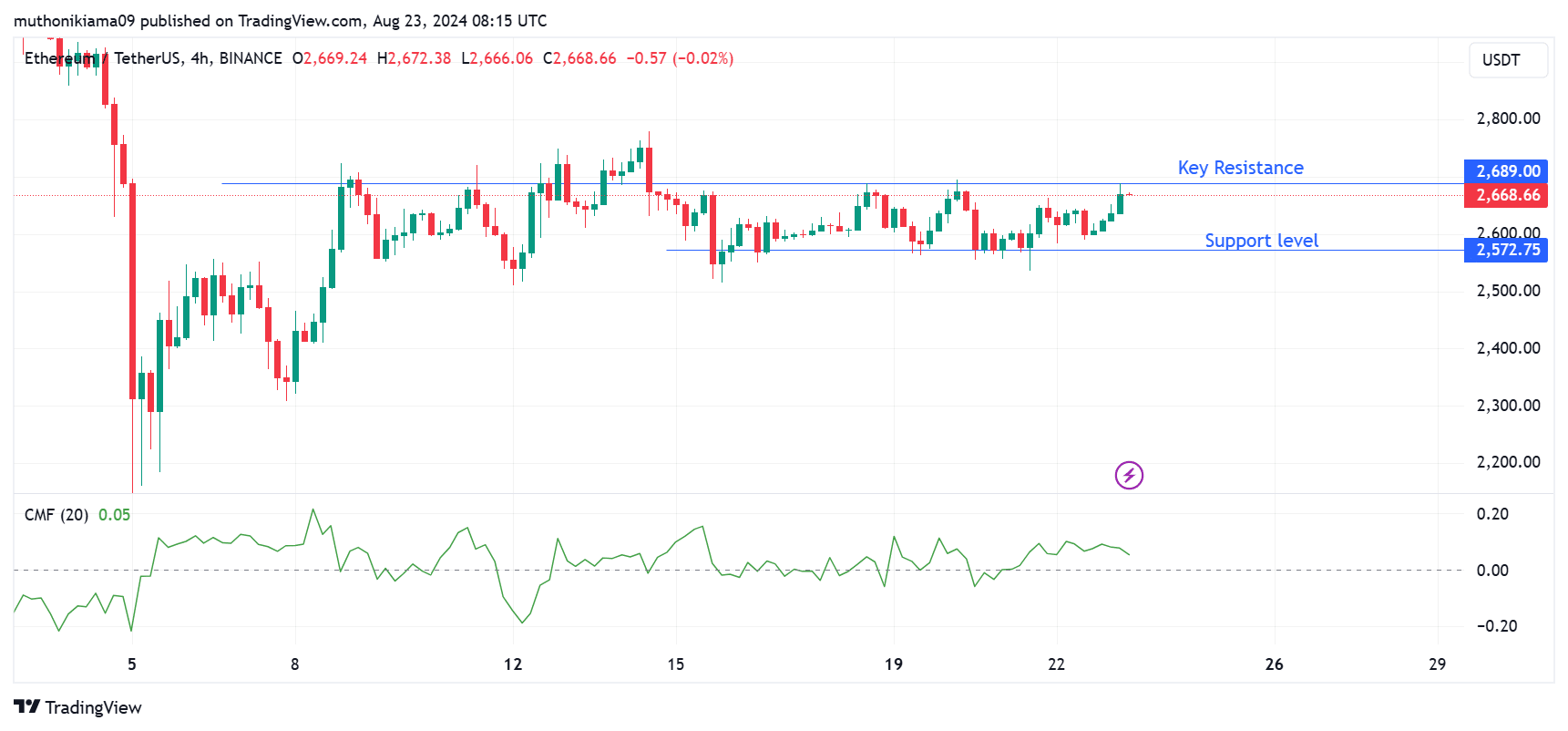The width and height of the screenshot is (1568, 731).
Task: Open the USDT currency selector
Action: tap(1508, 60)
